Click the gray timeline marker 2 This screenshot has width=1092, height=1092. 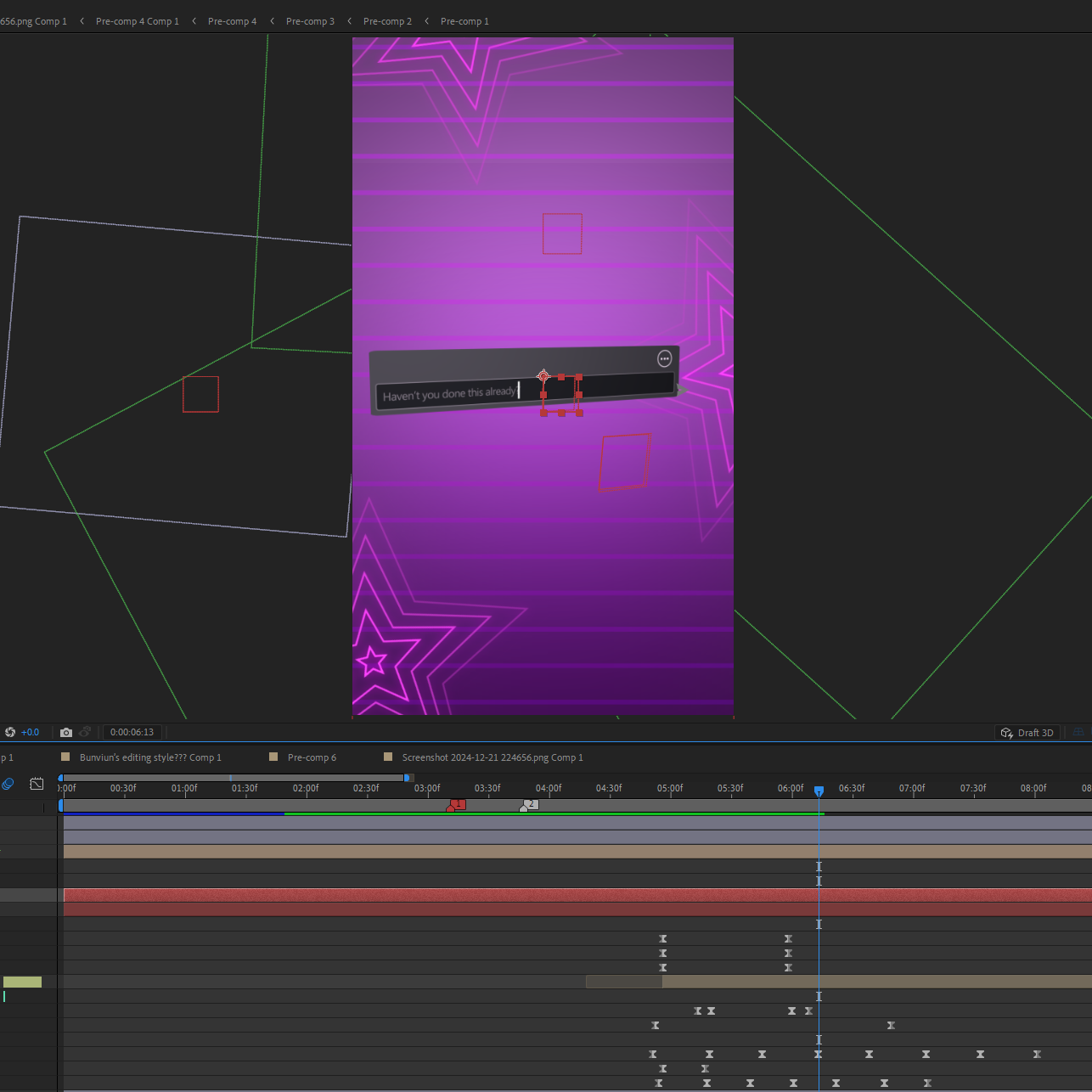530,804
